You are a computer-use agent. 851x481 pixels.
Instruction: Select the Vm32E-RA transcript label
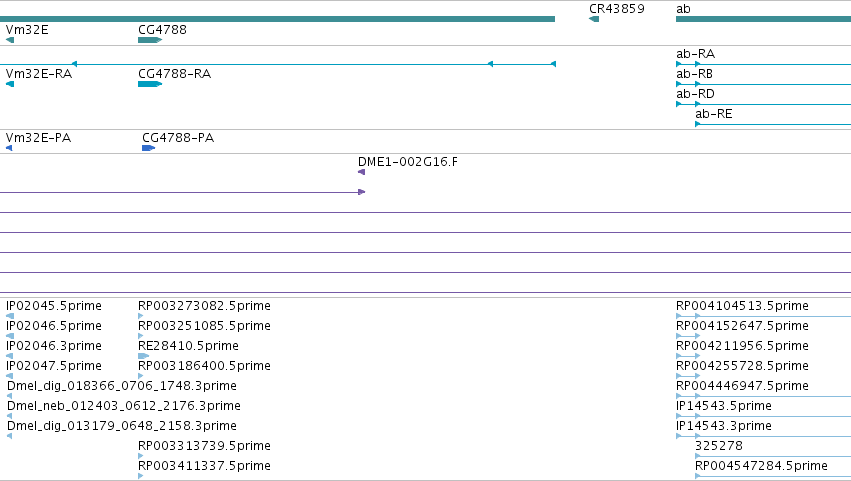pos(39,74)
